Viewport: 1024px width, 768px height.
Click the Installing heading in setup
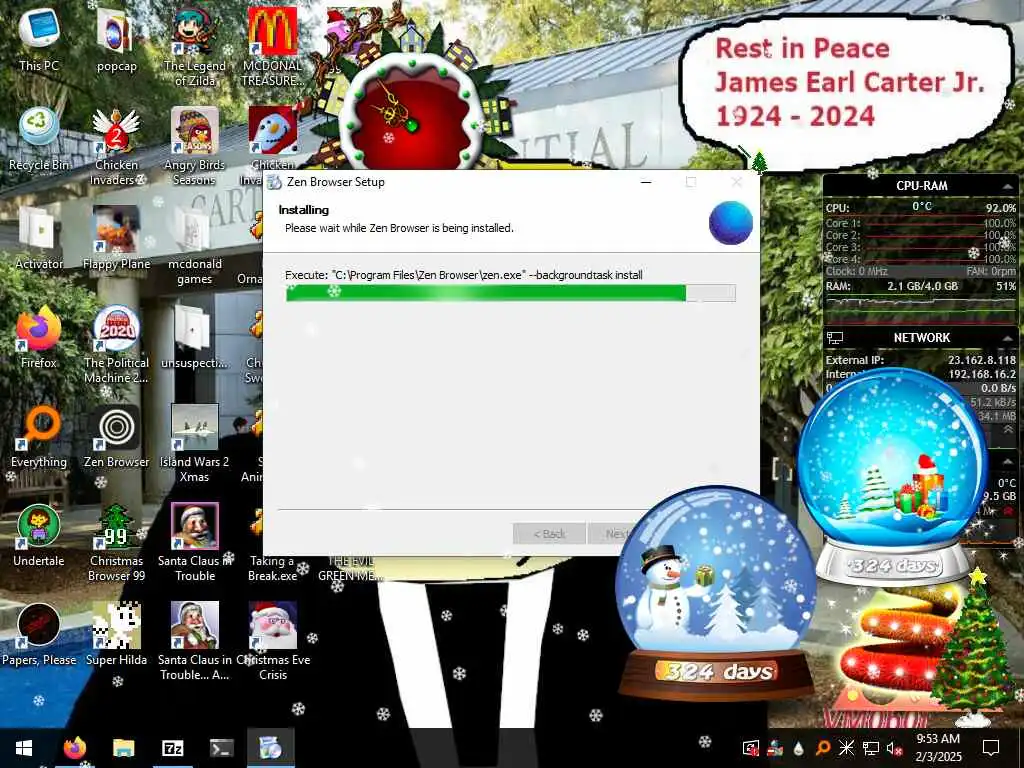click(x=304, y=210)
